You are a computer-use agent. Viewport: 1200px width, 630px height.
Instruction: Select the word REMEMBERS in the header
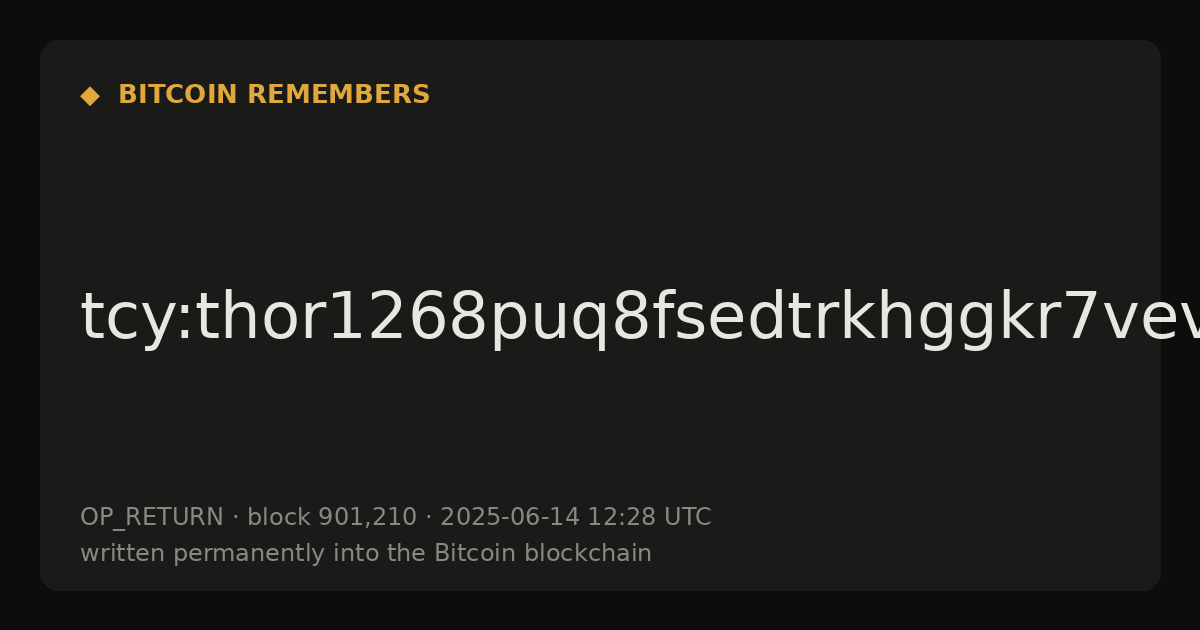pos(338,95)
